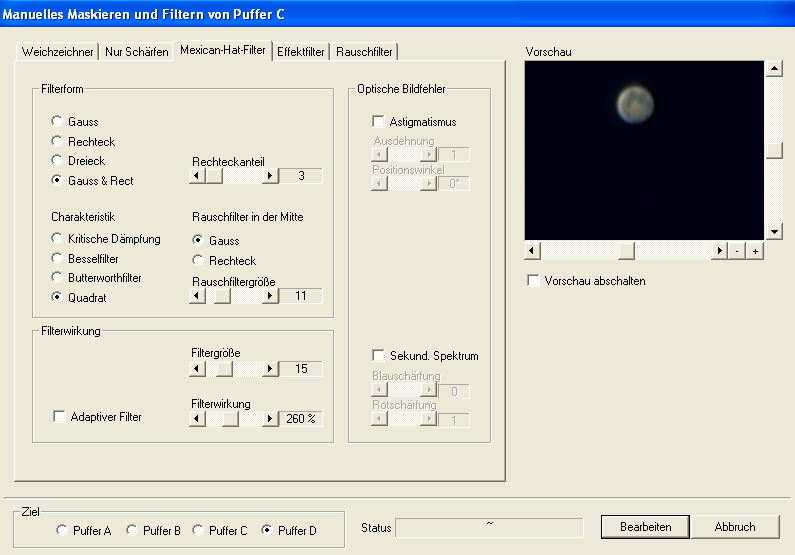
Task: Click right arrow of Rechteckanteil slider
Action: coord(269,176)
